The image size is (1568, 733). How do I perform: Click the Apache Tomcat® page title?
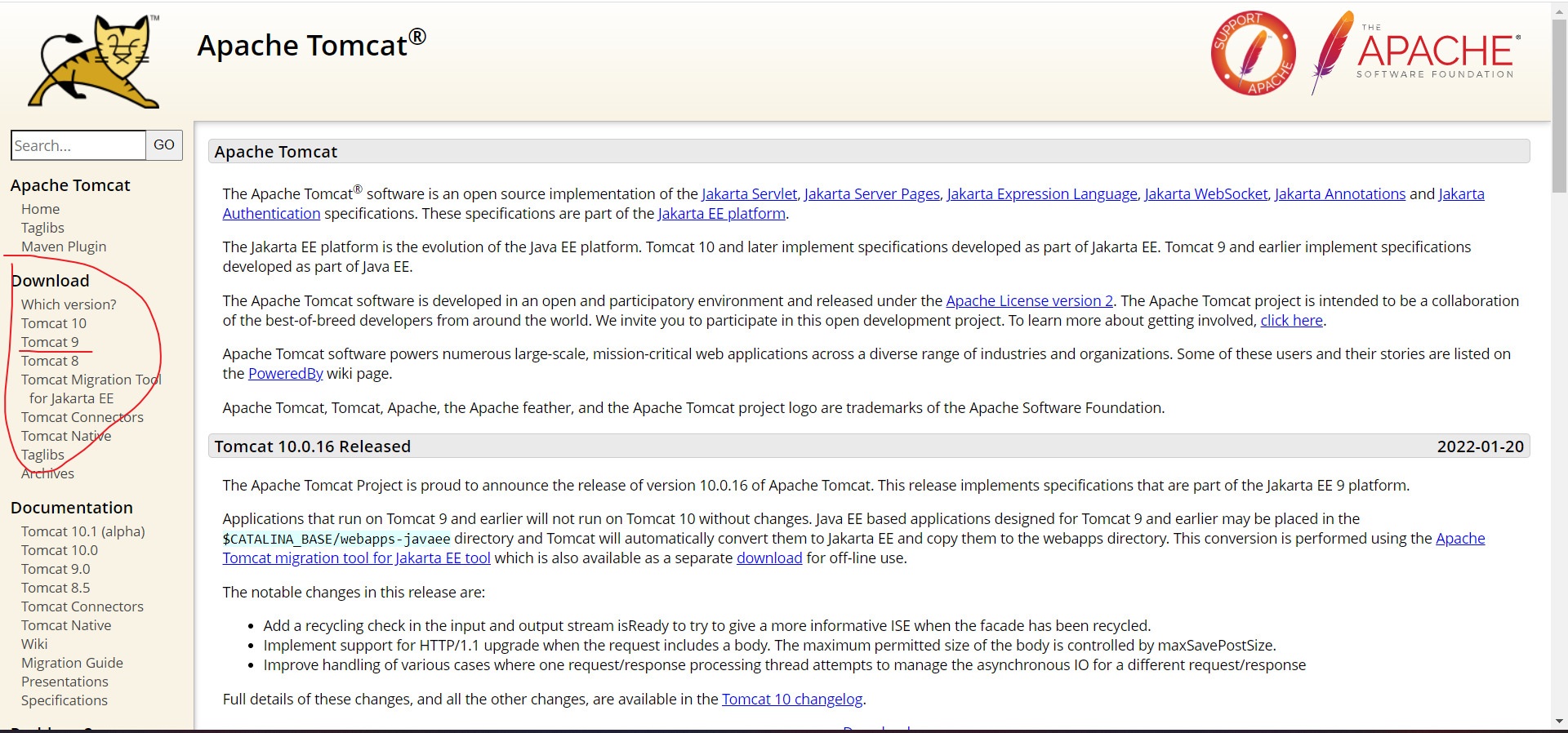311,44
